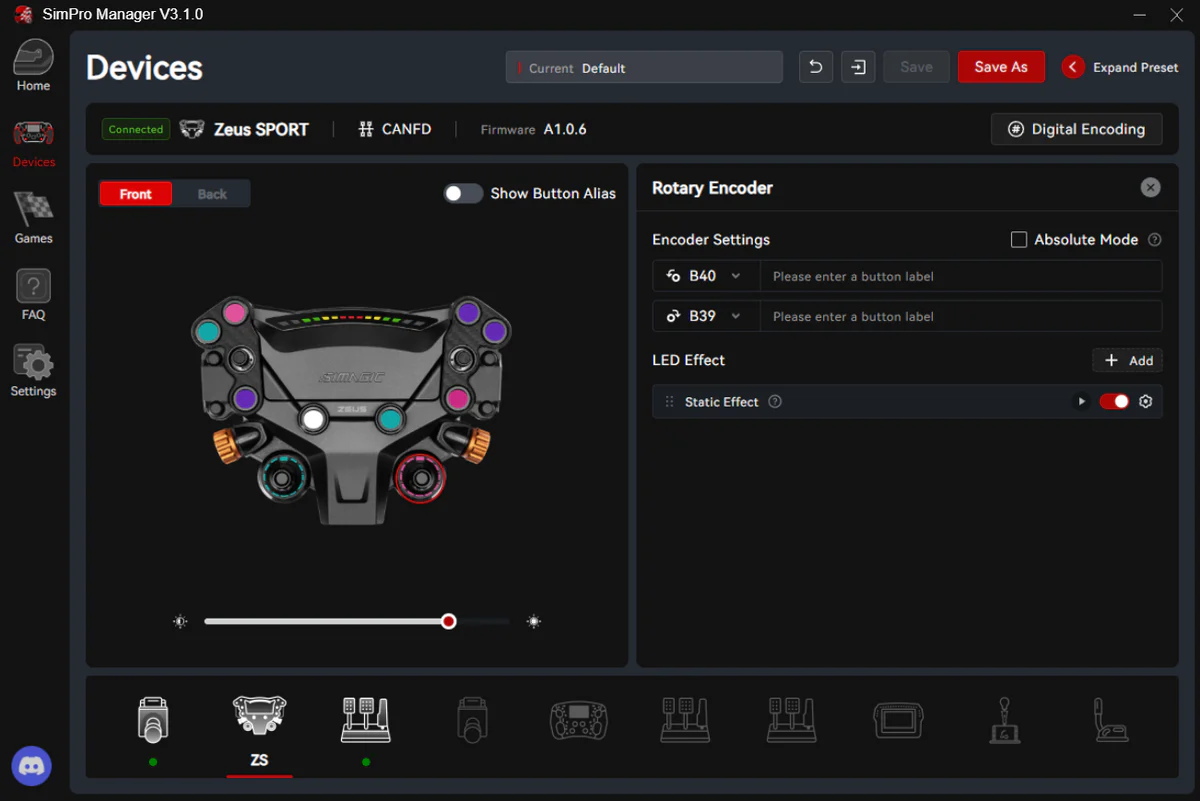Open the FAQ page icon
The width and height of the screenshot is (1200, 801).
33,286
